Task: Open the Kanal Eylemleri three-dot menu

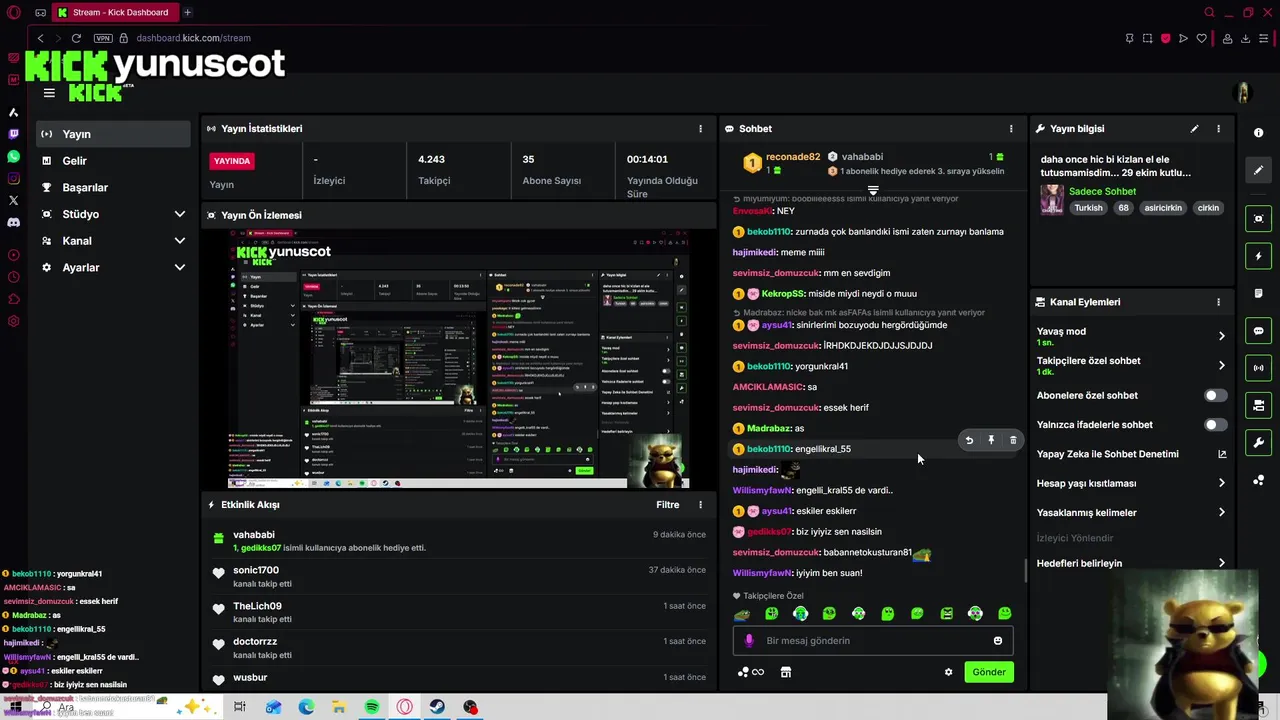Action: click(x=1218, y=302)
